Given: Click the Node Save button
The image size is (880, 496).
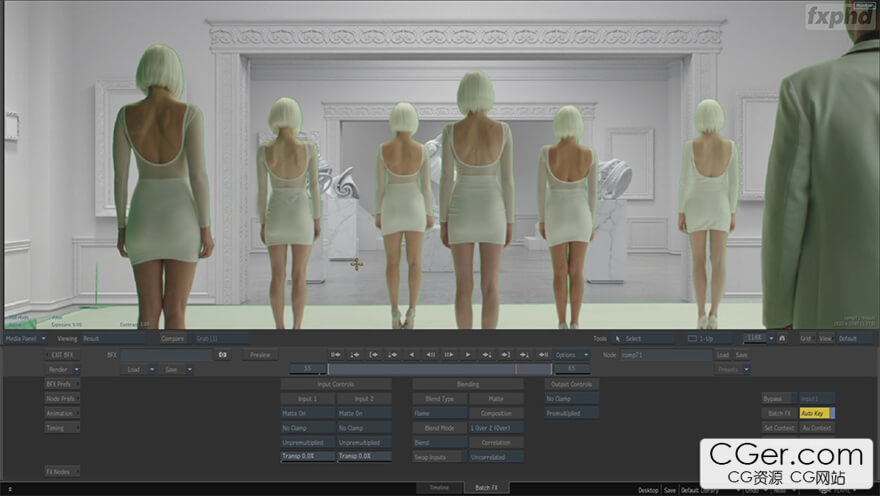Looking at the screenshot, I should pyautogui.click(x=741, y=355).
